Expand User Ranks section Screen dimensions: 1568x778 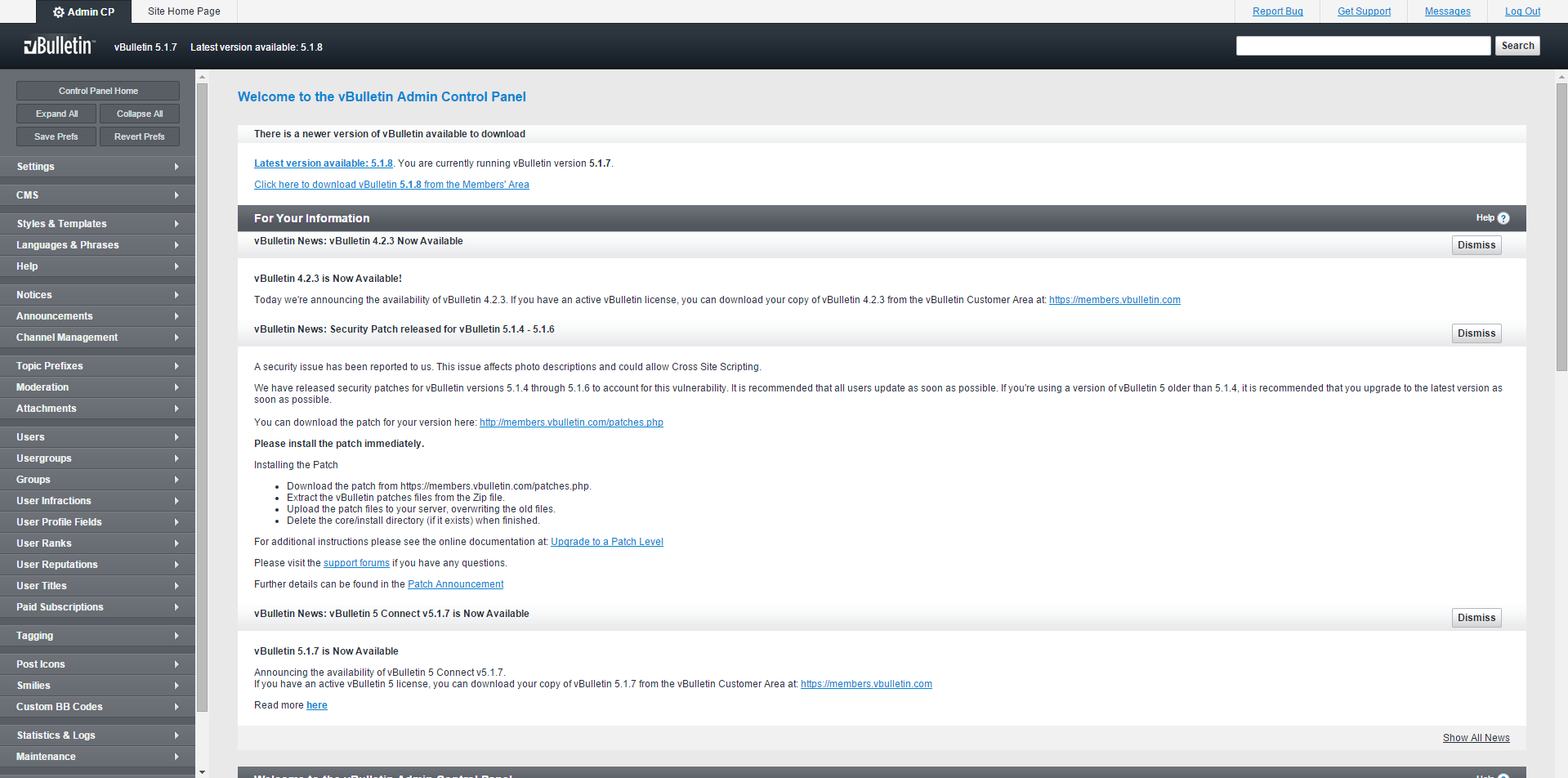[x=97, y=543]
